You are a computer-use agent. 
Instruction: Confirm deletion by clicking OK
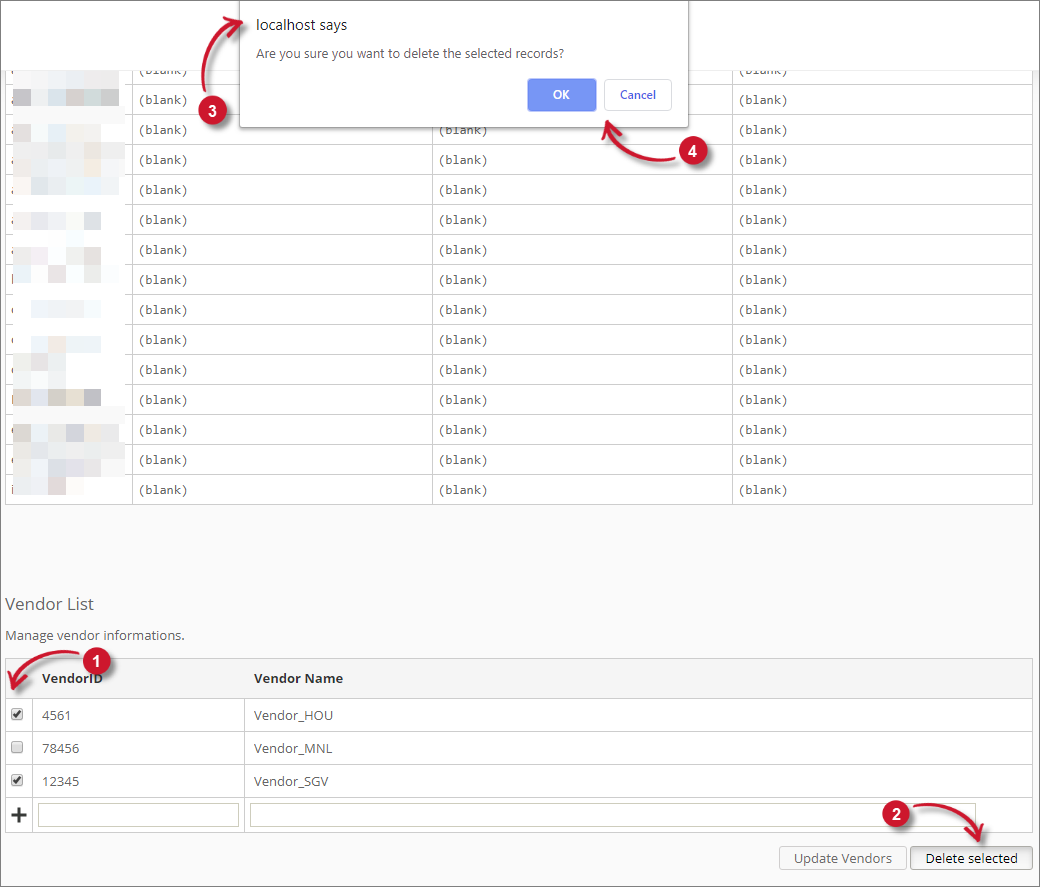[x=561, y=94]
